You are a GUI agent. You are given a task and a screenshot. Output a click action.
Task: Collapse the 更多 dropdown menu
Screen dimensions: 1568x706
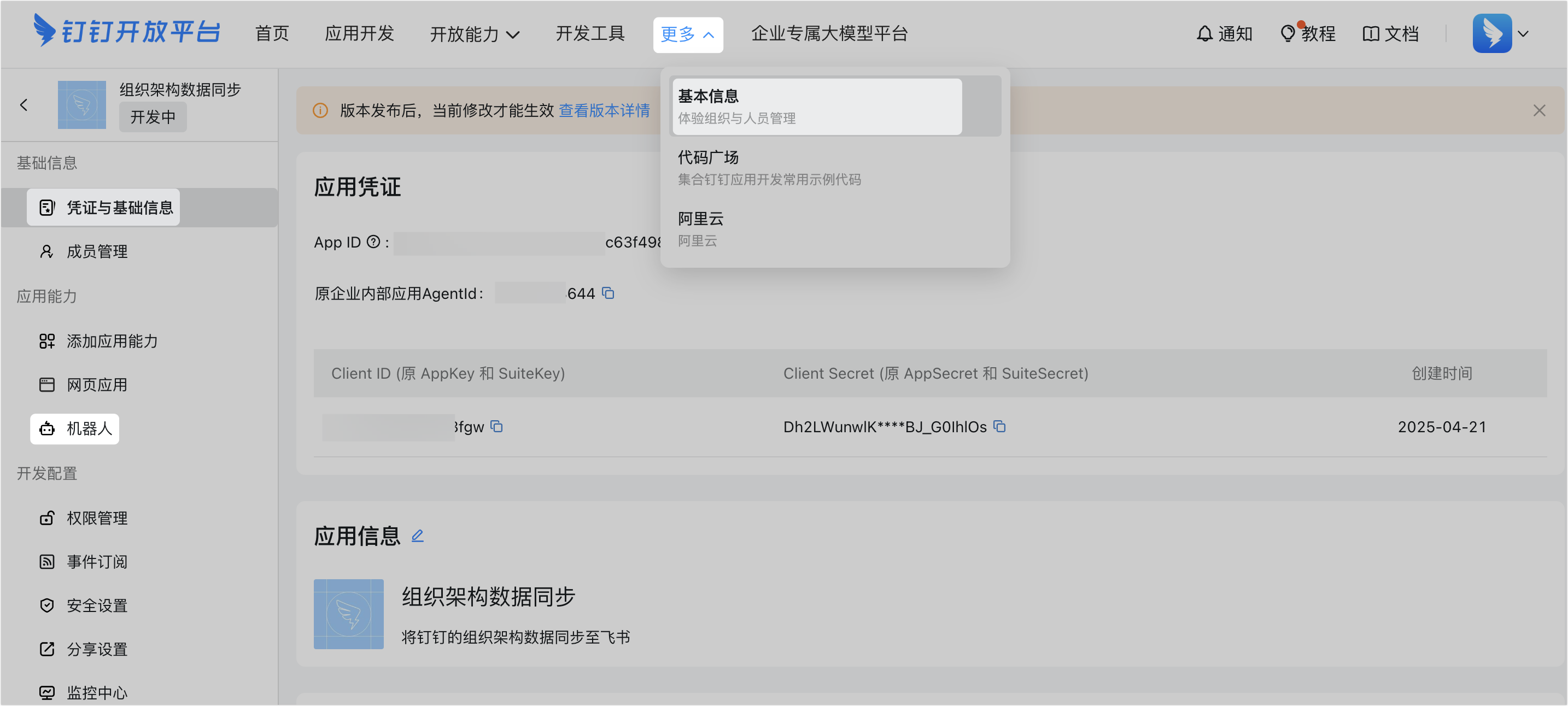[688, 34]
